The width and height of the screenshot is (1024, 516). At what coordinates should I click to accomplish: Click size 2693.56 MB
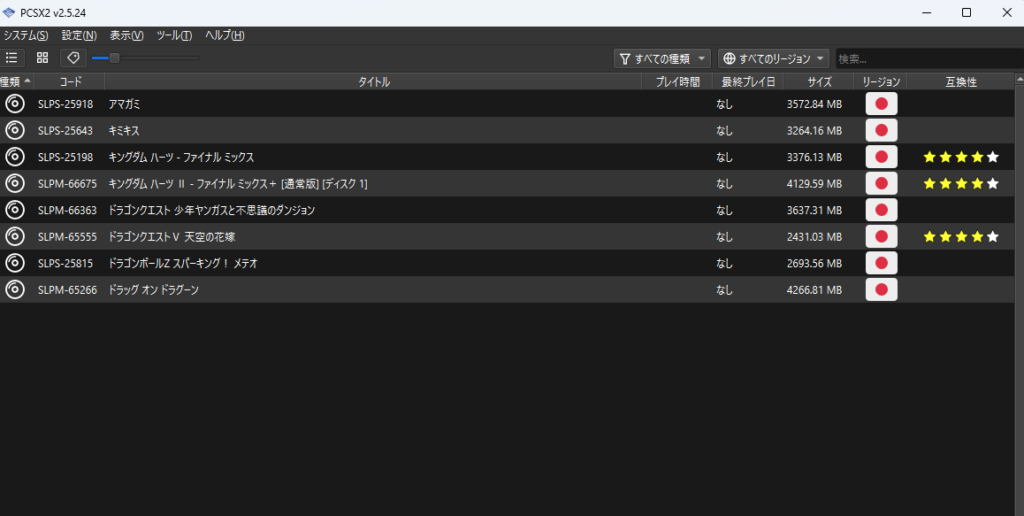click(x=814, y=263)
